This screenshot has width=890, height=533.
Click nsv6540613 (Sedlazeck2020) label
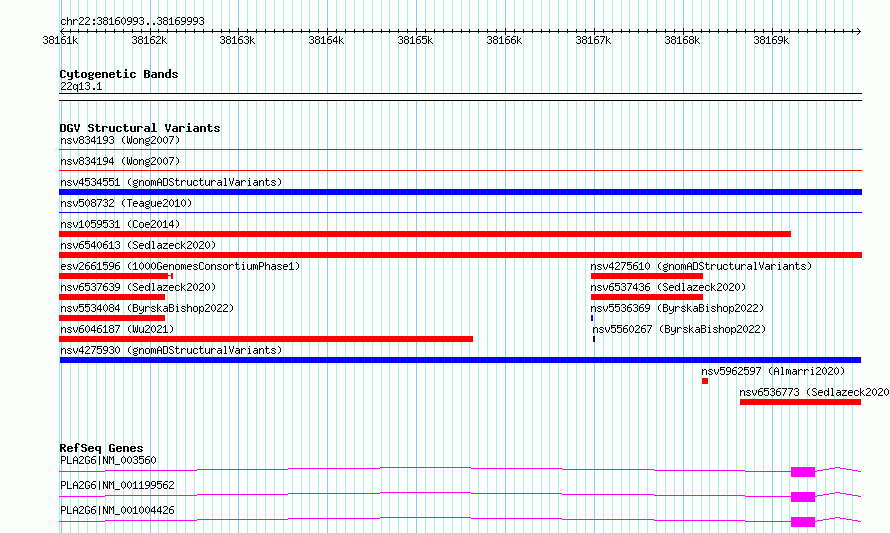138,245
